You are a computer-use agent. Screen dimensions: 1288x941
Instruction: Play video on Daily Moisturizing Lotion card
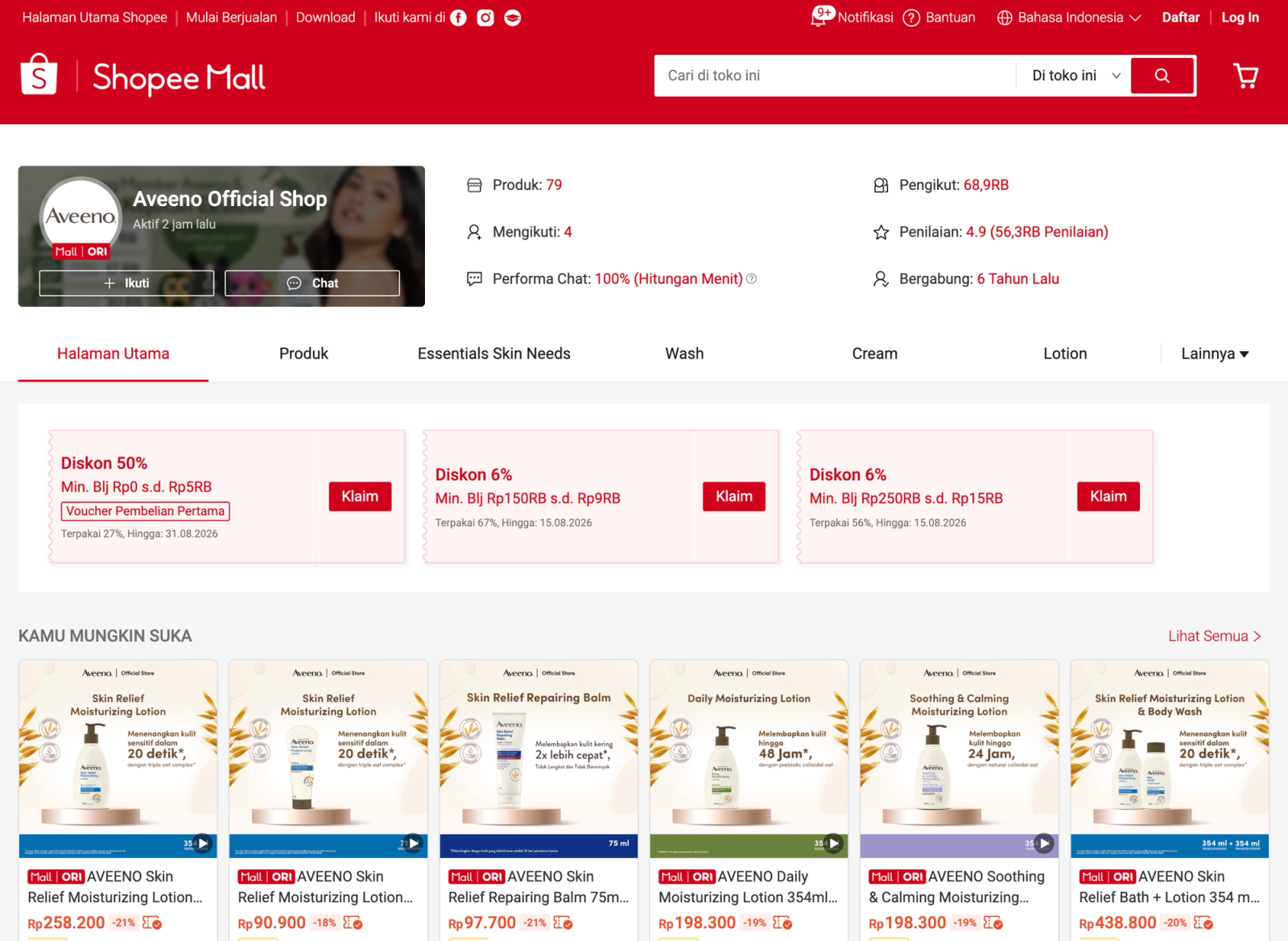[834, 844]
